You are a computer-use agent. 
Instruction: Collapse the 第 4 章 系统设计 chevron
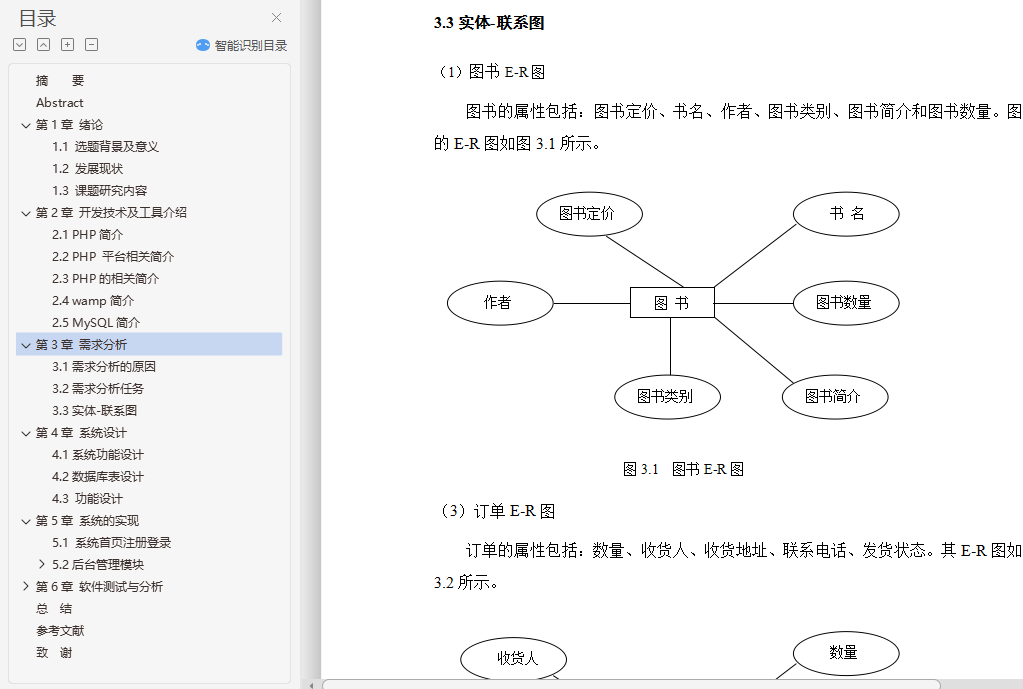(26, 433)
